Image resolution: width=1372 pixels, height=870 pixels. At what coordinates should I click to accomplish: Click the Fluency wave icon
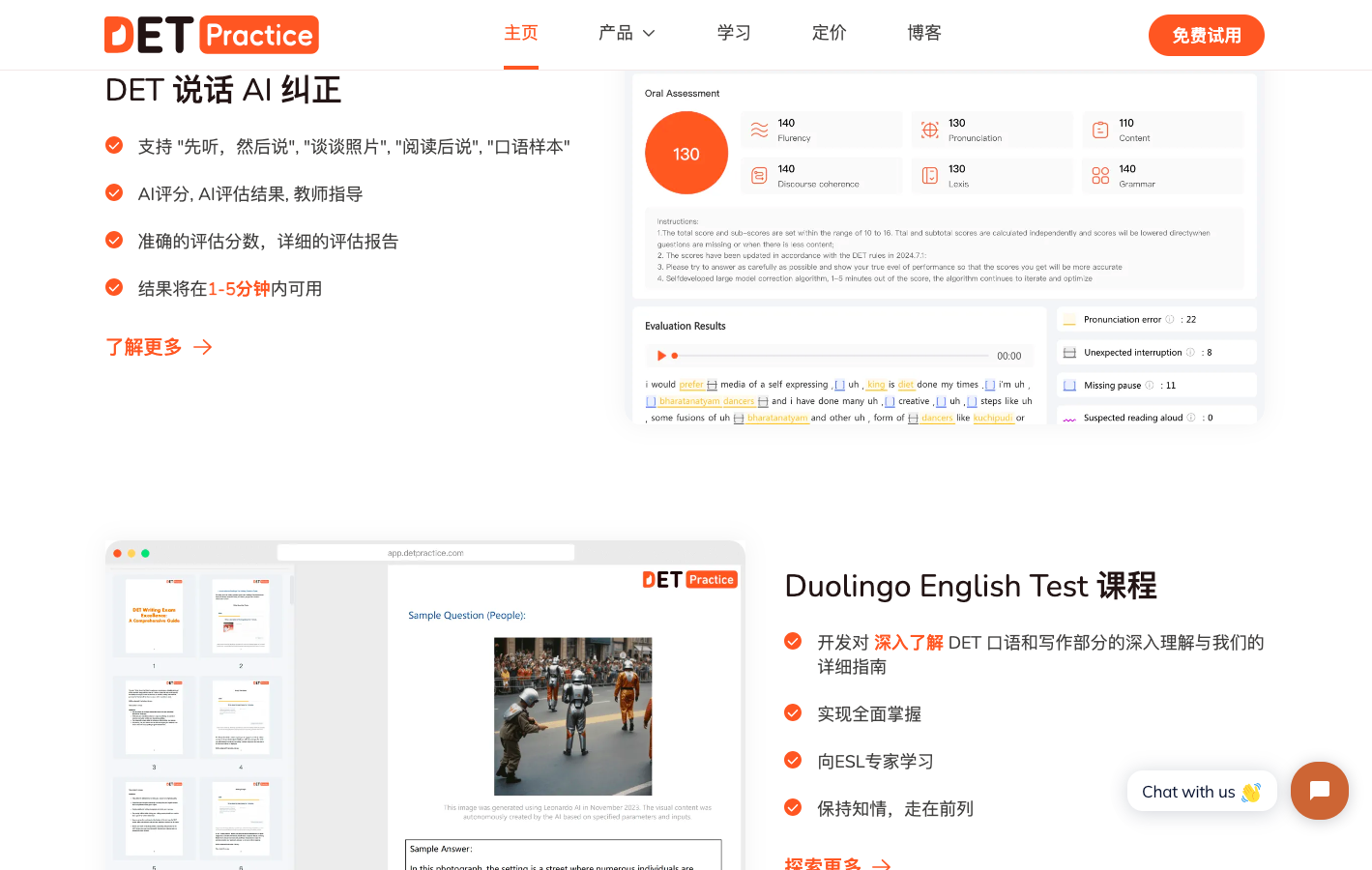click(760, 130)
